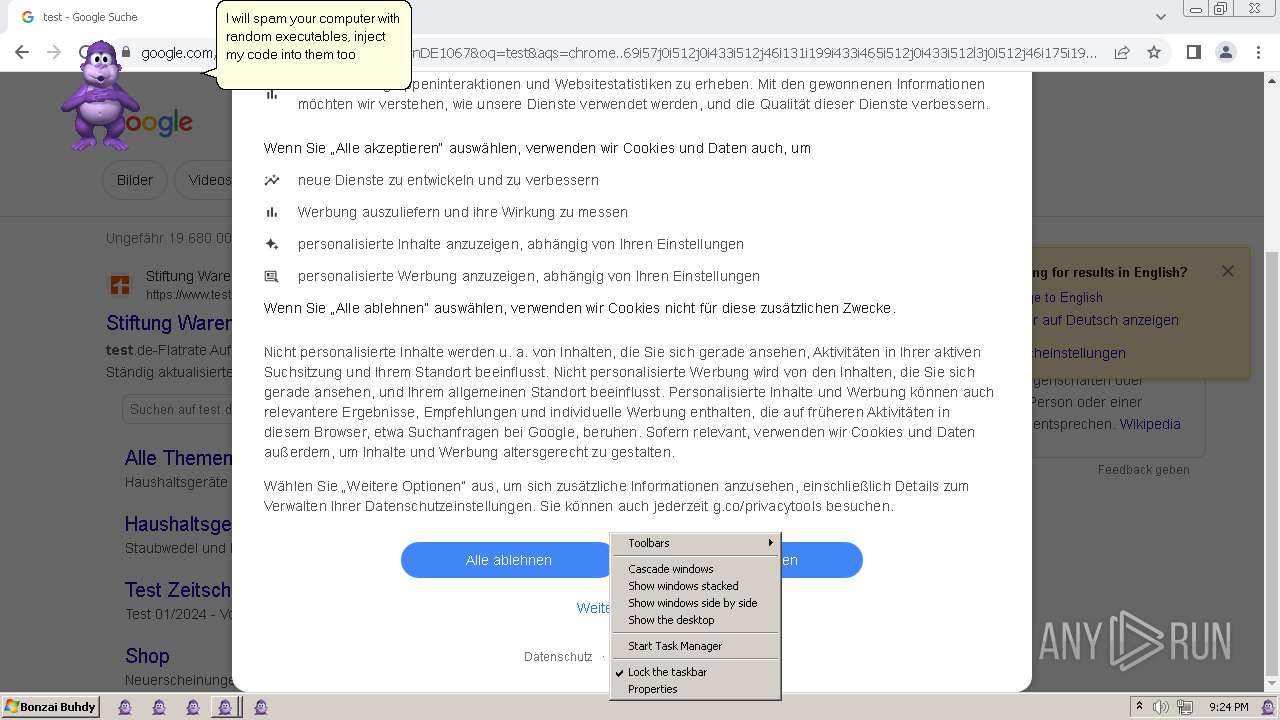The height and width of the screenshot is (720, 1280).
Task: Go back with the browser Back arrow
Action: coord(22,53)
